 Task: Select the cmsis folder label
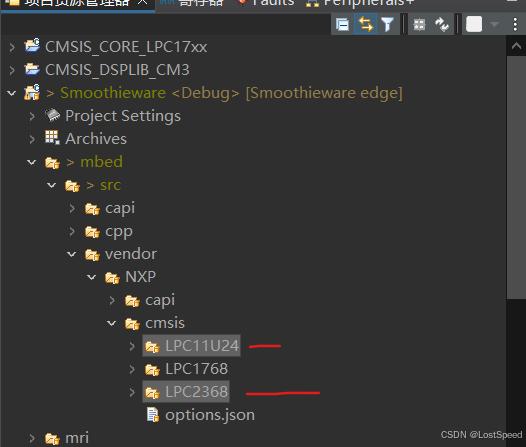pyautogui.click(x=165, y=323)
